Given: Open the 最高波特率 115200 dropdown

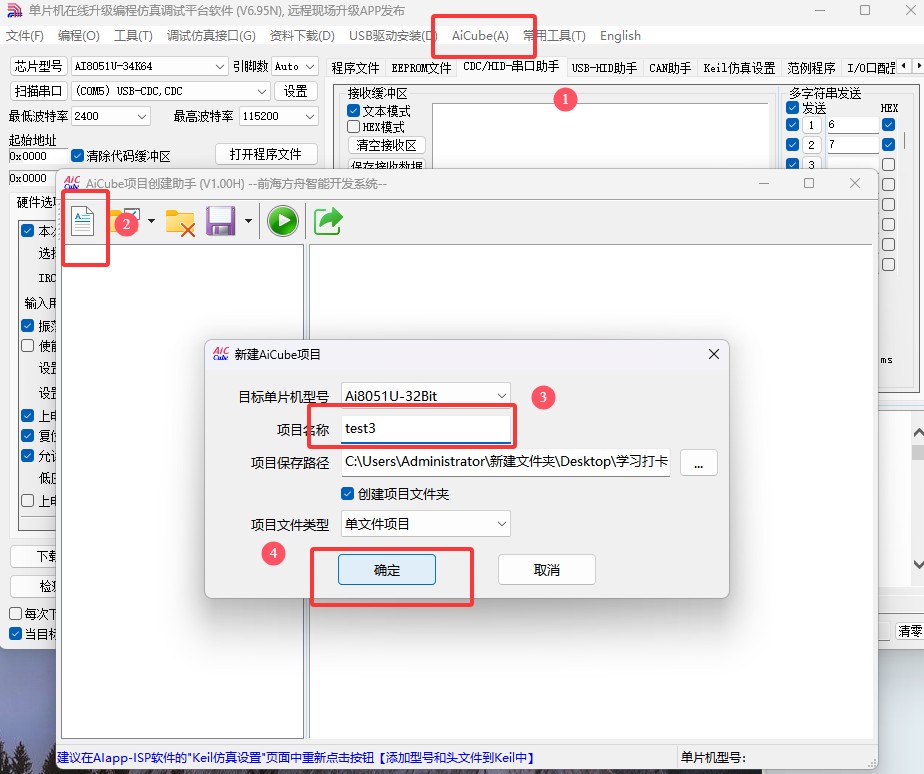Looking at the screenshot, I should point(279,116).
